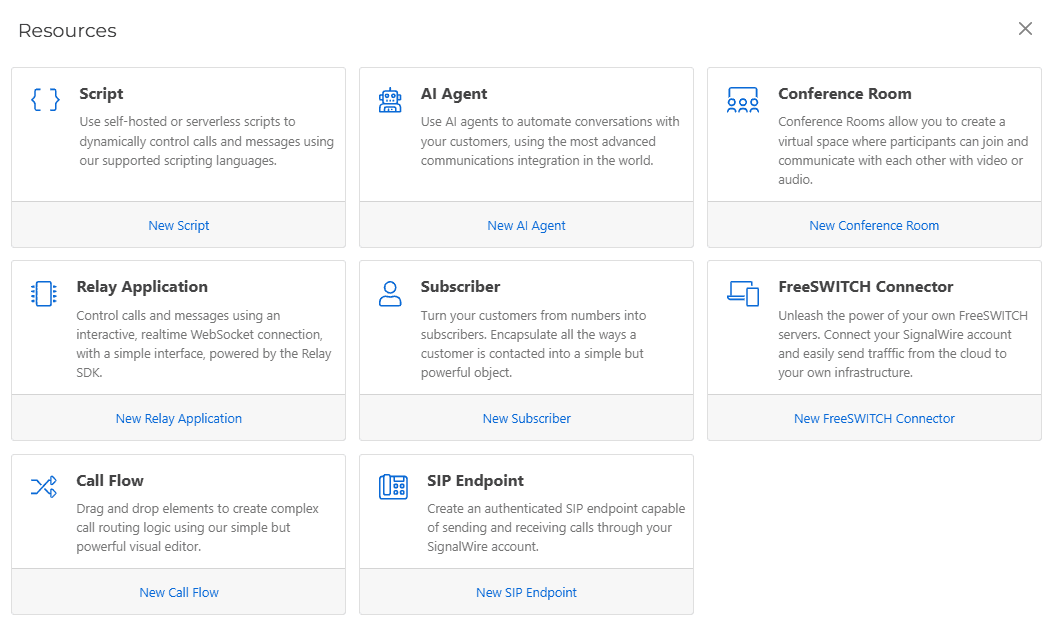1048x636 pixels.
Task: Create a New Script
Action: coord(178,226)
